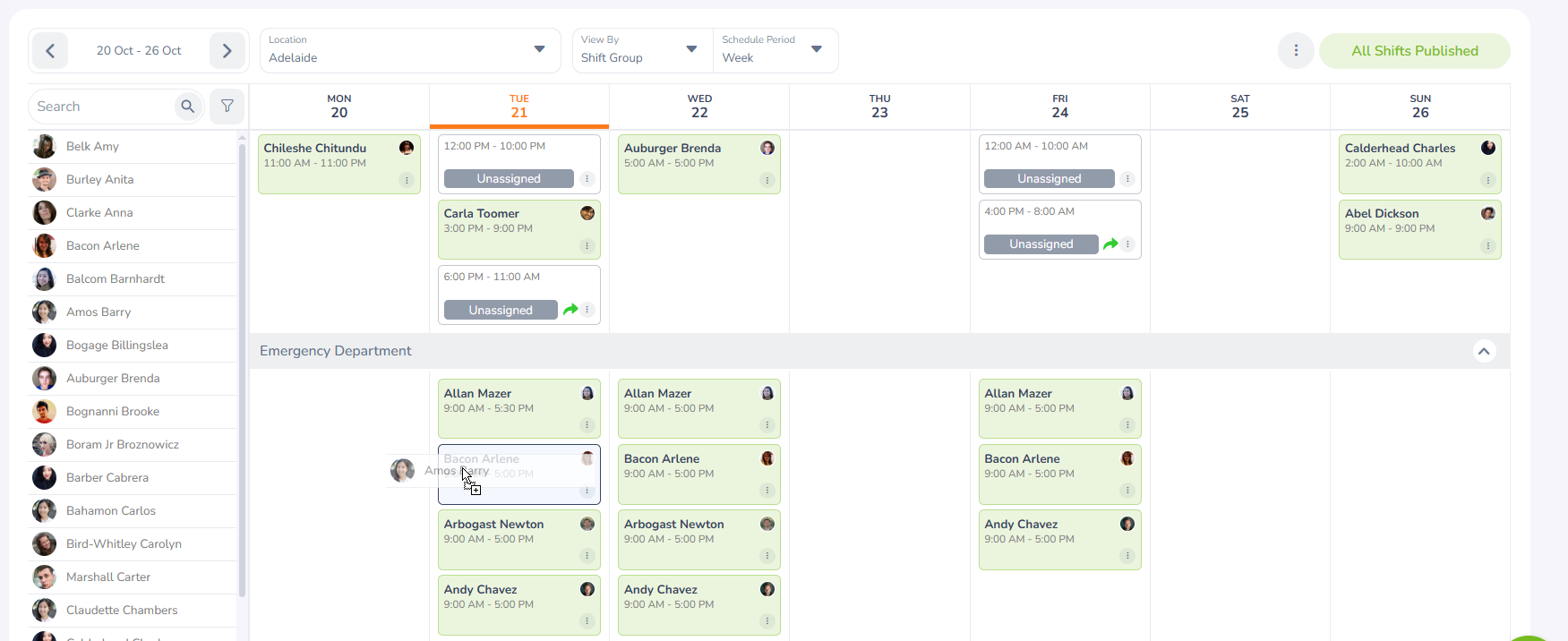Go to previous week

(x=50, y=51)
